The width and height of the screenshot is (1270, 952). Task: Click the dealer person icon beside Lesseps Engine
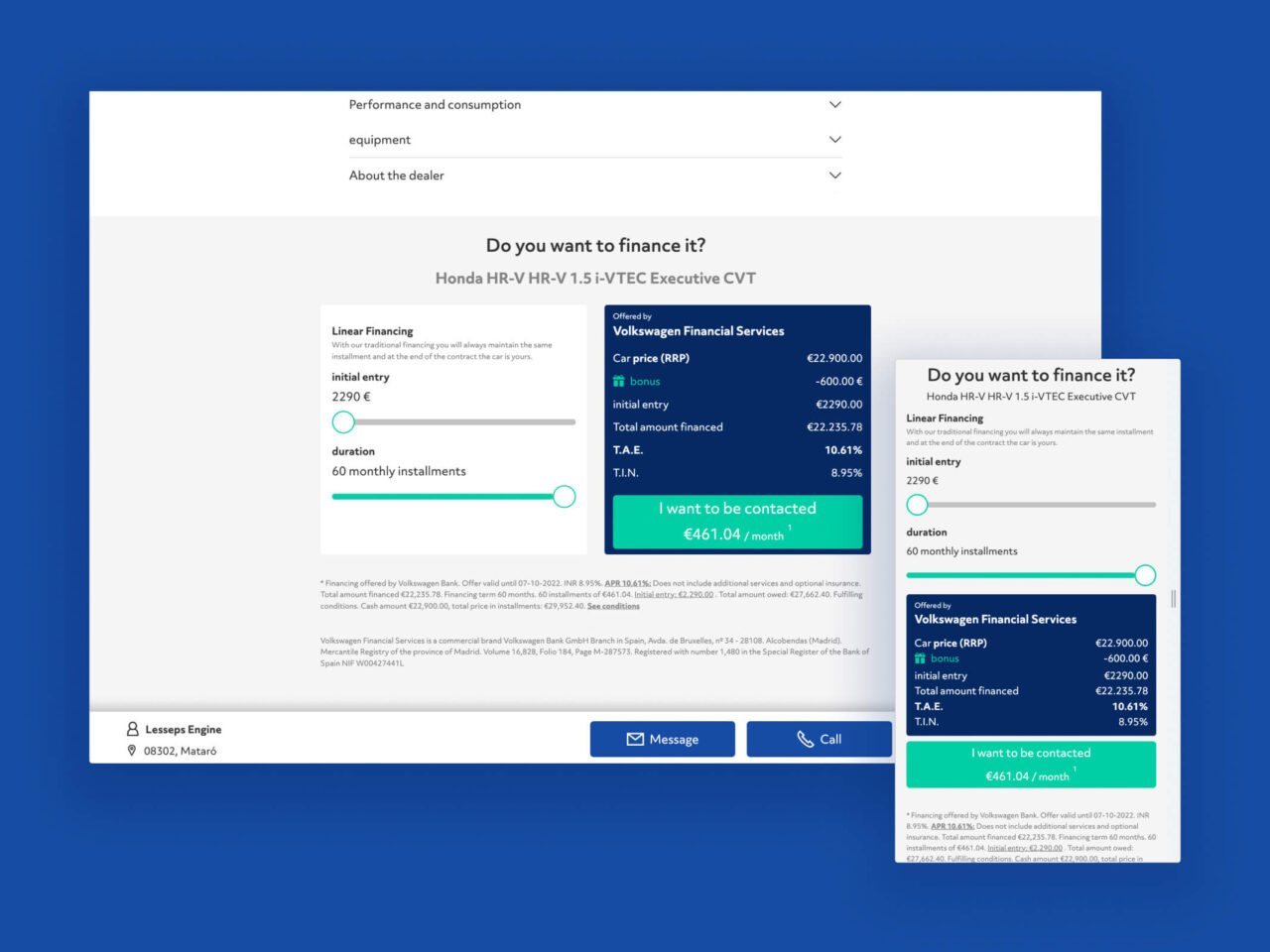[133, 729]
